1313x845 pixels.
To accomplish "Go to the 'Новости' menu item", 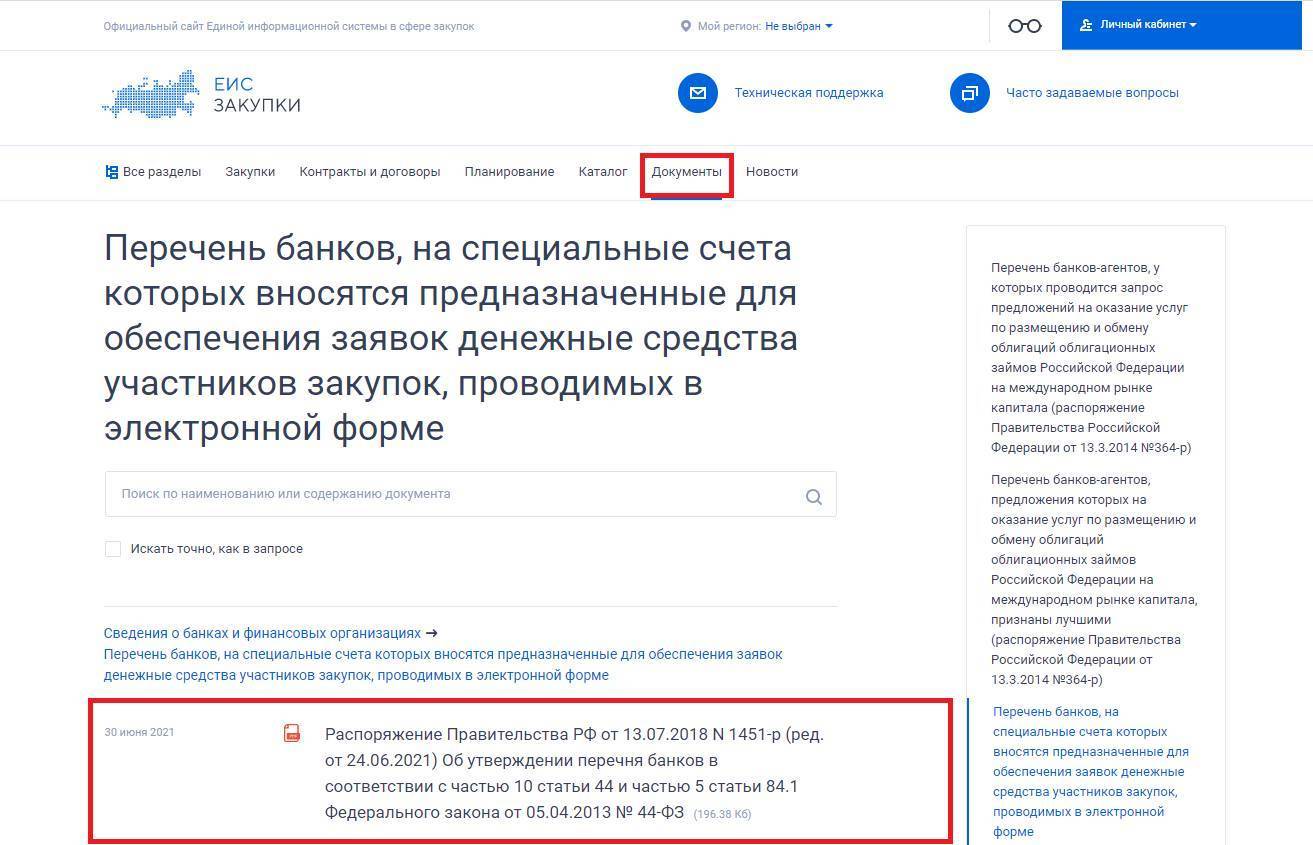I will point(771,172).
